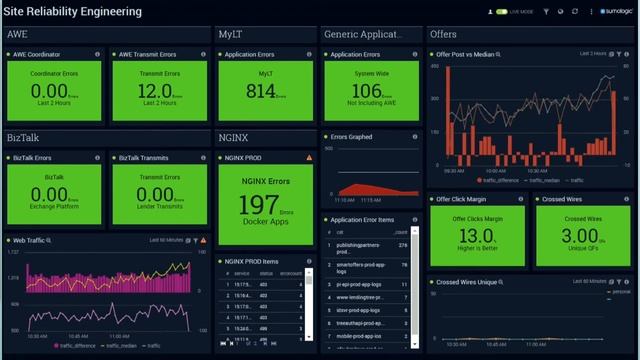Image resolution: width=640 pixels, height=360 pixels.
Task: Toggle traffic_difference legend in Web Traffic chart
Action: 75,346
